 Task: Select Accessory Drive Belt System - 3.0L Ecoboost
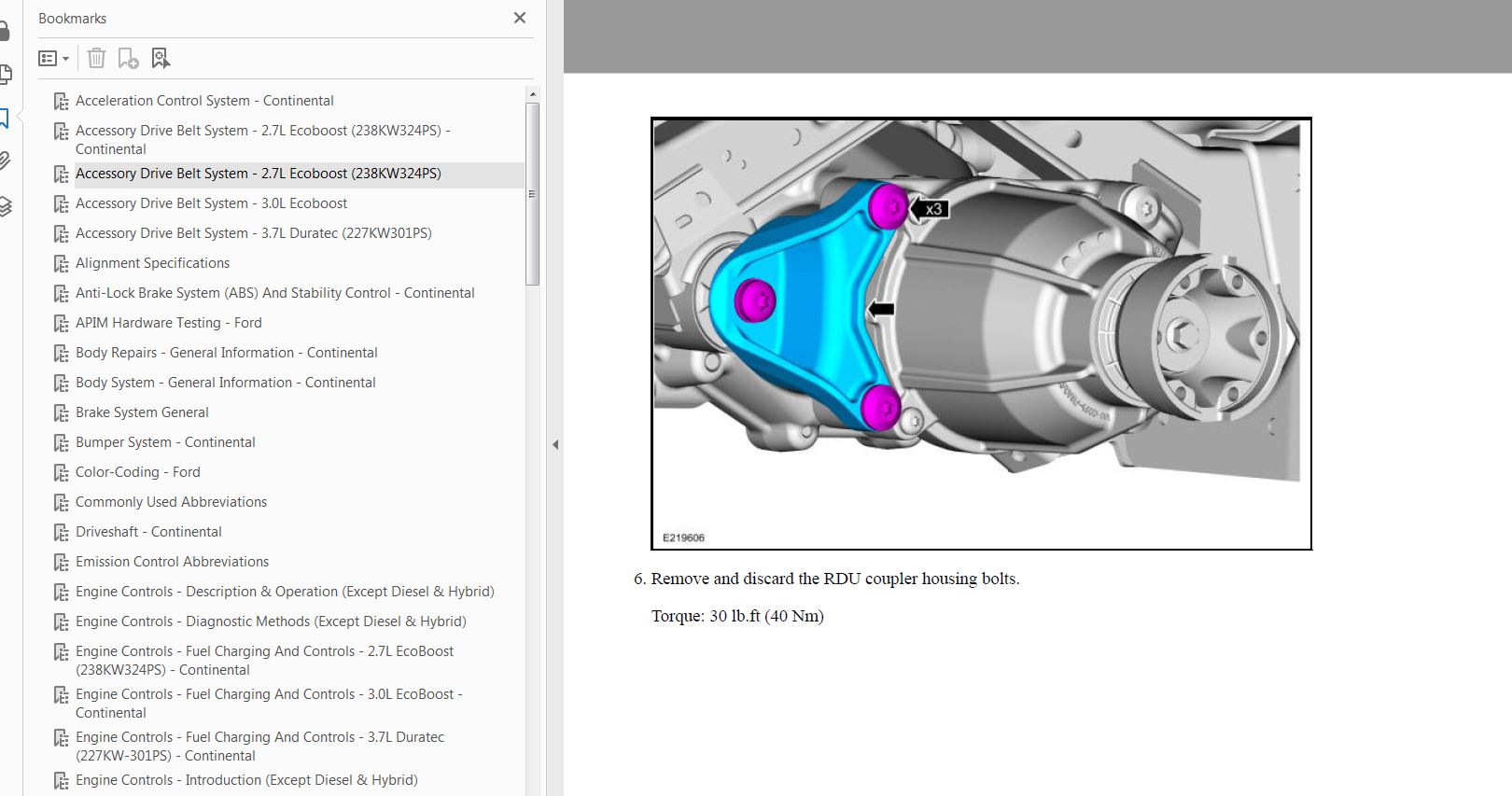[x=211, y=203]
